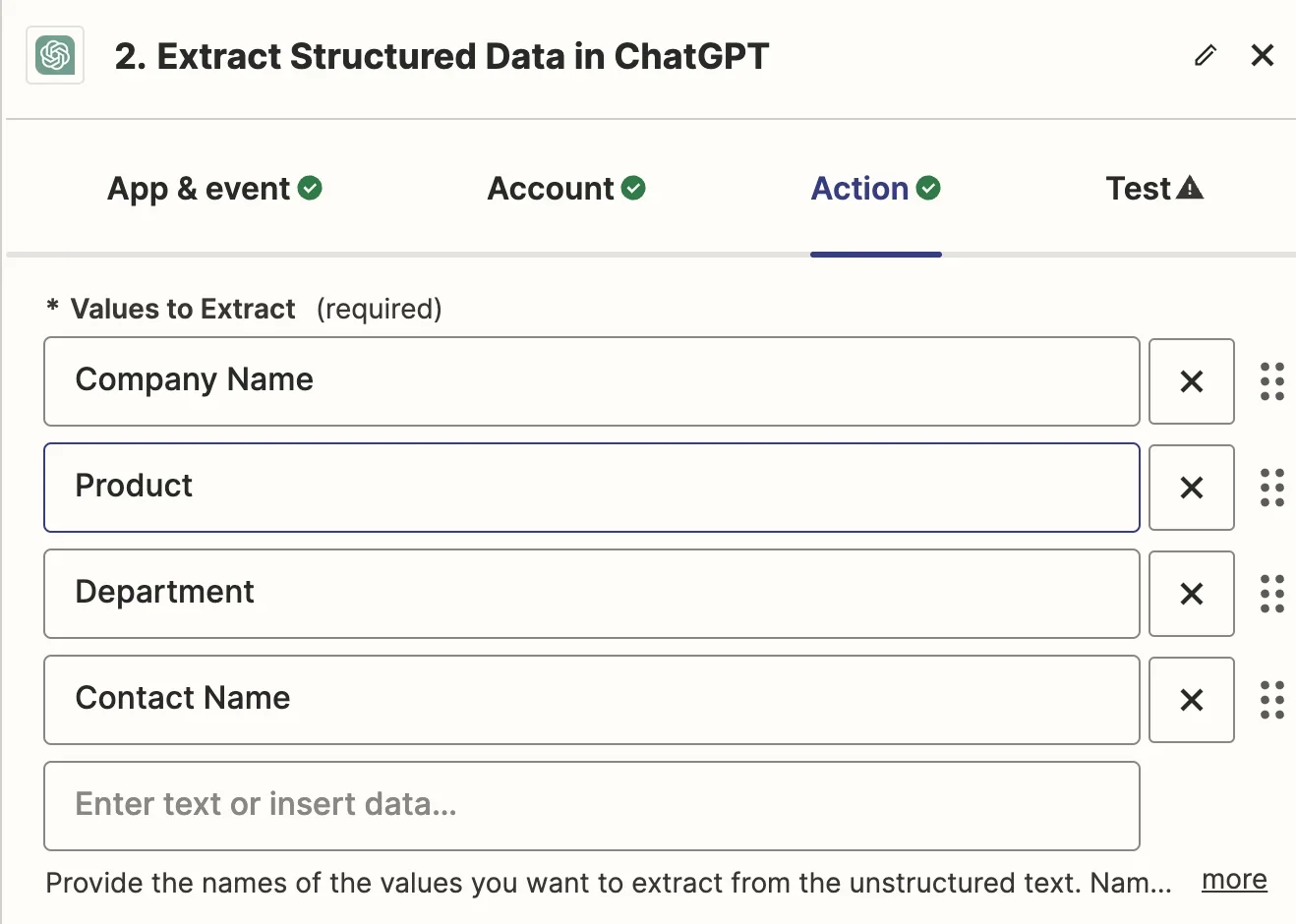This screenshot has width=1296, height=924.
Task: Delete the Department value row
Action: click(1191, 594)
